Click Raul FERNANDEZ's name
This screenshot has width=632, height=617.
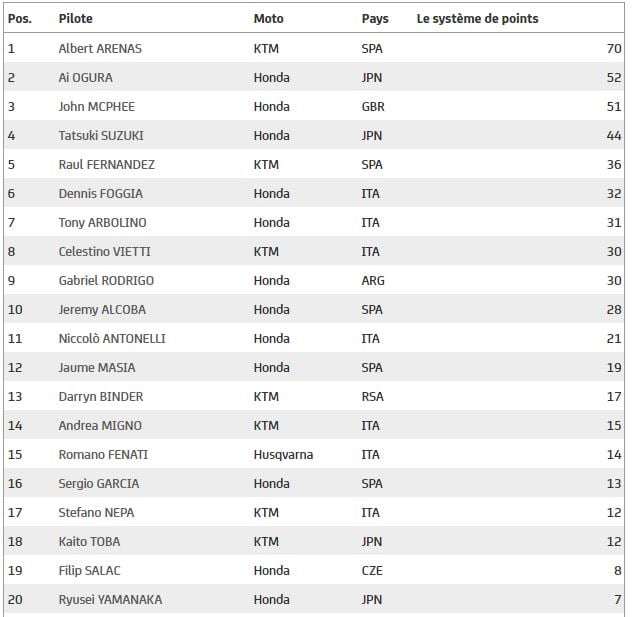point(106,164)
